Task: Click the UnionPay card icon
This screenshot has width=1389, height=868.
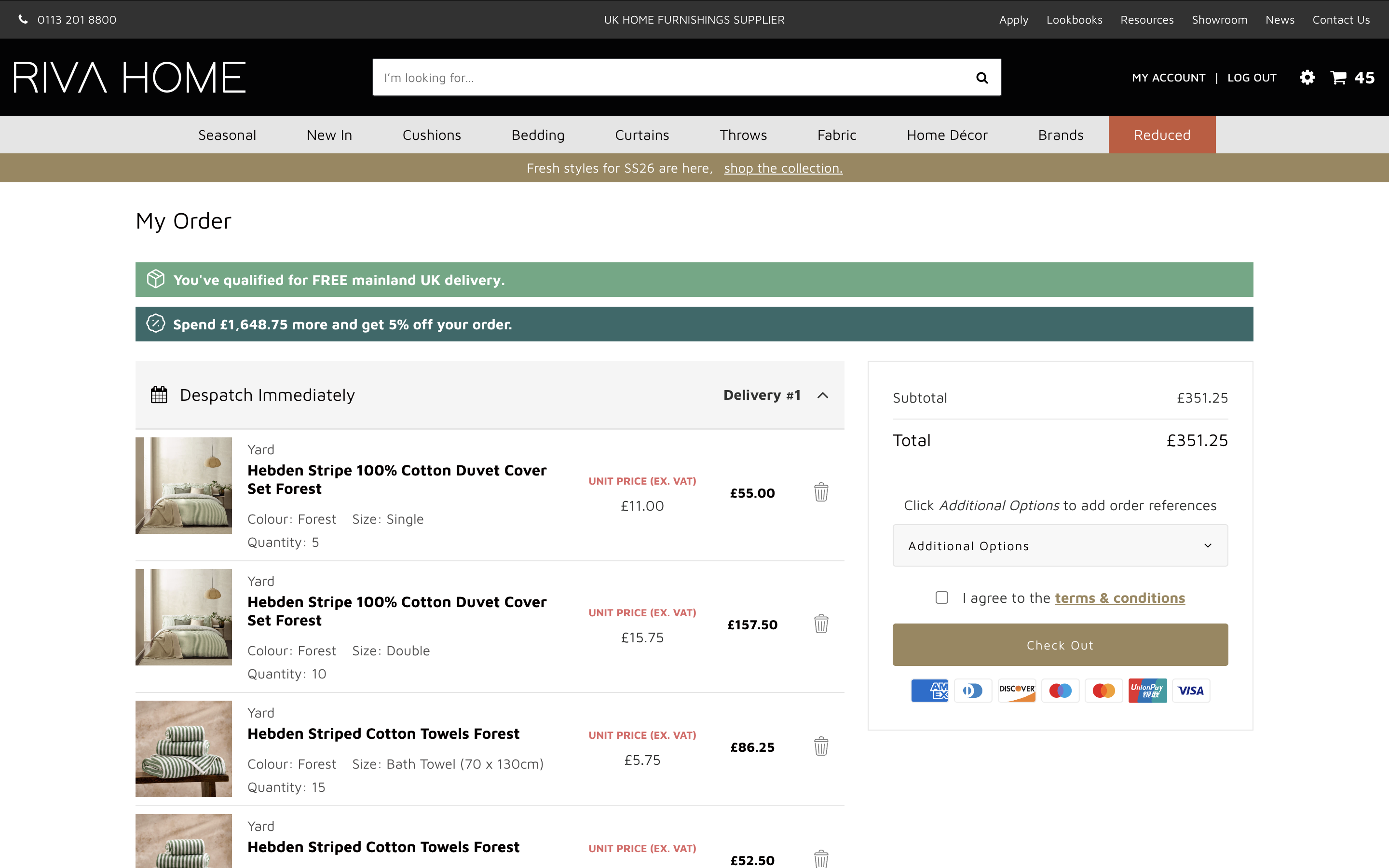Action: coord(1147,691)
